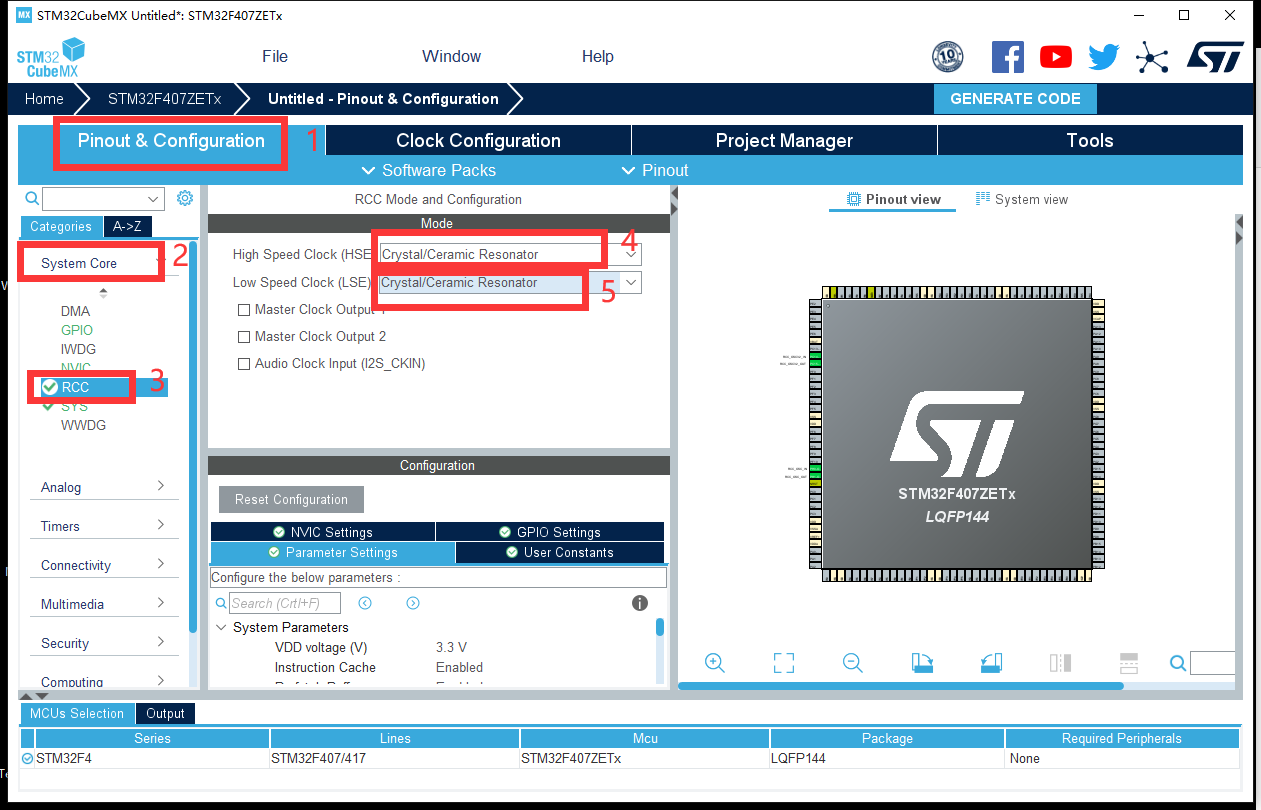Screen dimensions: 1261x810
Task: Open User Constants tab
Action: (x=560, y=552)
